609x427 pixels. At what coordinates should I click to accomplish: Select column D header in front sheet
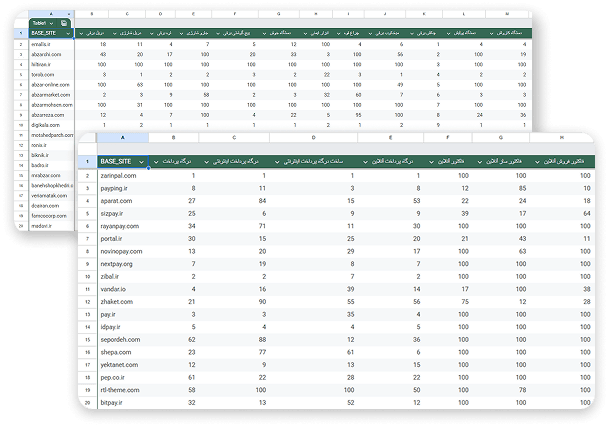click(313, 138)
